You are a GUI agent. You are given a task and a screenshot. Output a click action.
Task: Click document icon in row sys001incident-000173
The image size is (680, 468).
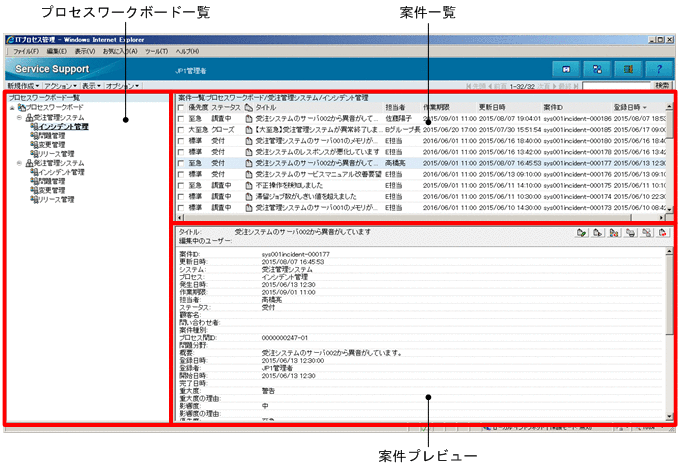click(x=249, y=208)
